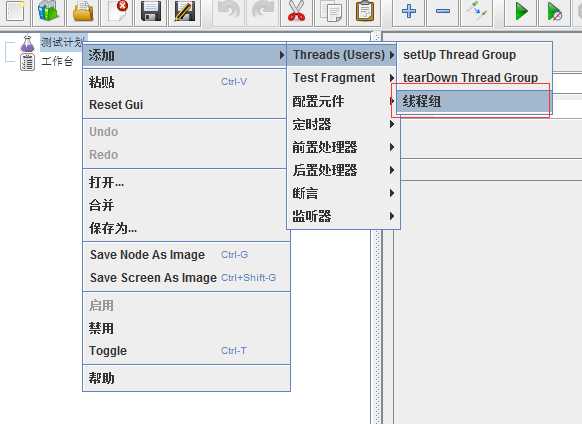This screenshot has width=582, height=424.
Task: Click the Ctrl-T shortcut text
Action: tap(234, 350)
